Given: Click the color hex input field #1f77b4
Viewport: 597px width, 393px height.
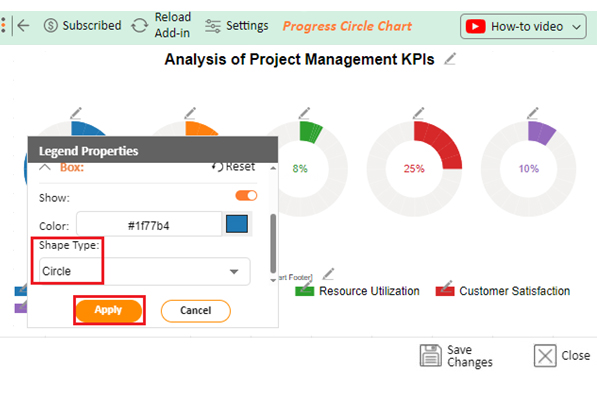Looking at the screenshot, I should click(149, 224).
